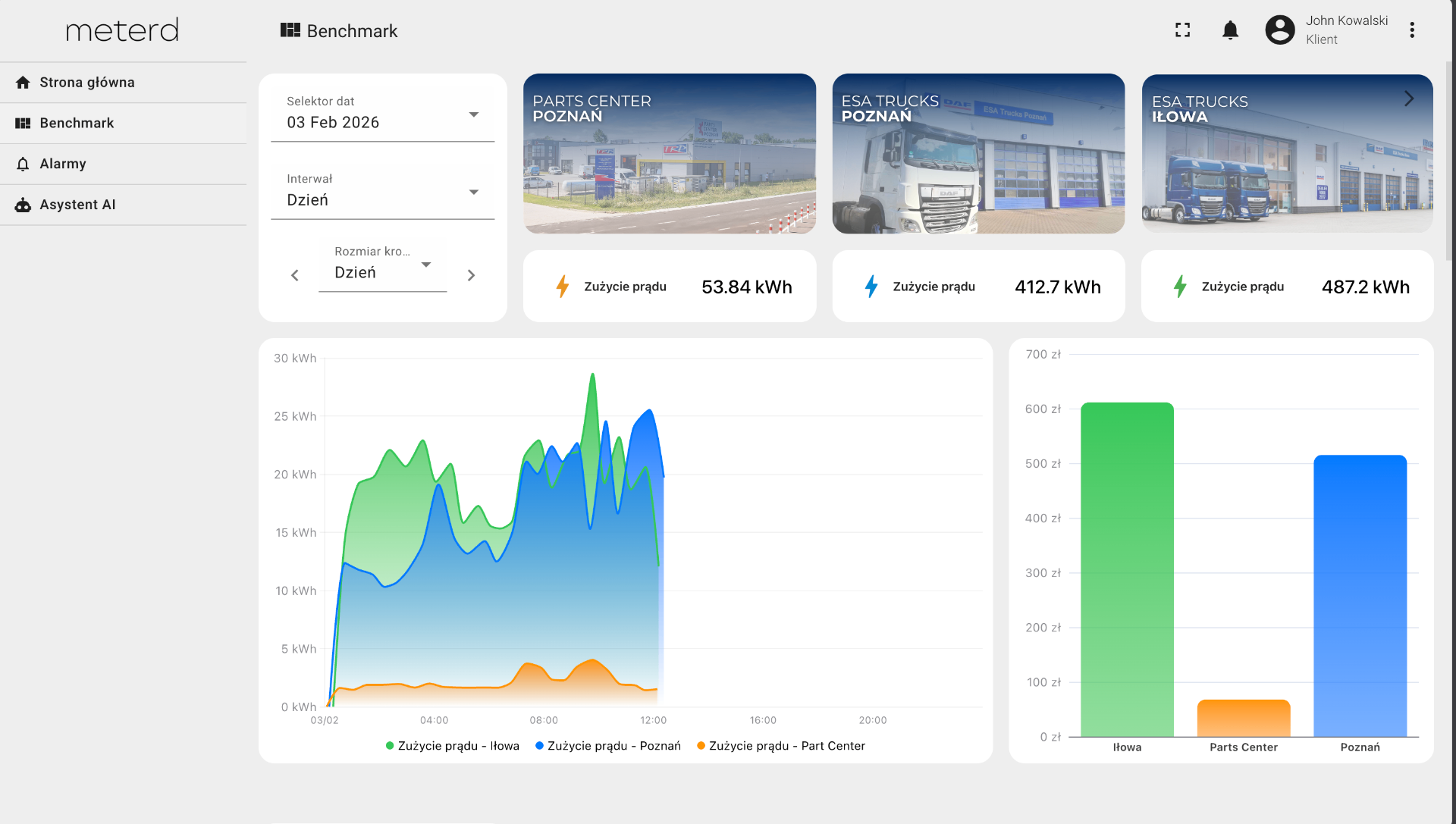
Task: Click the 12:00 label on chart axis
Action: click(653, 720)
